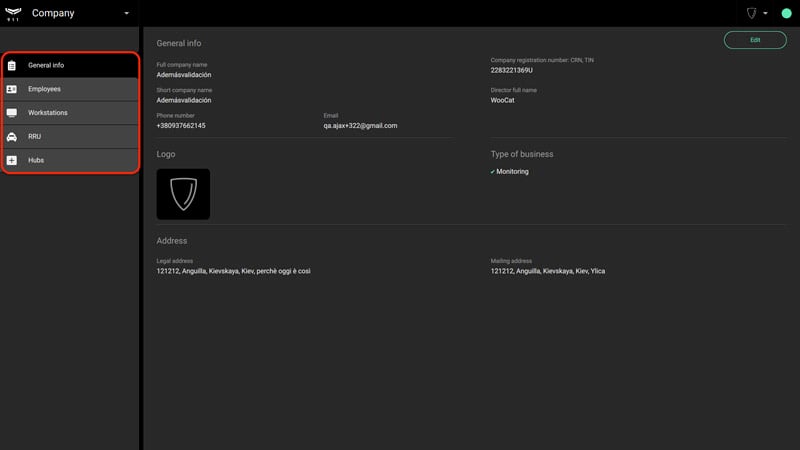The width and height of the screenshot is (800, 450).
Task: Click the company logo shield thumbnail
Action: point(183,194)
